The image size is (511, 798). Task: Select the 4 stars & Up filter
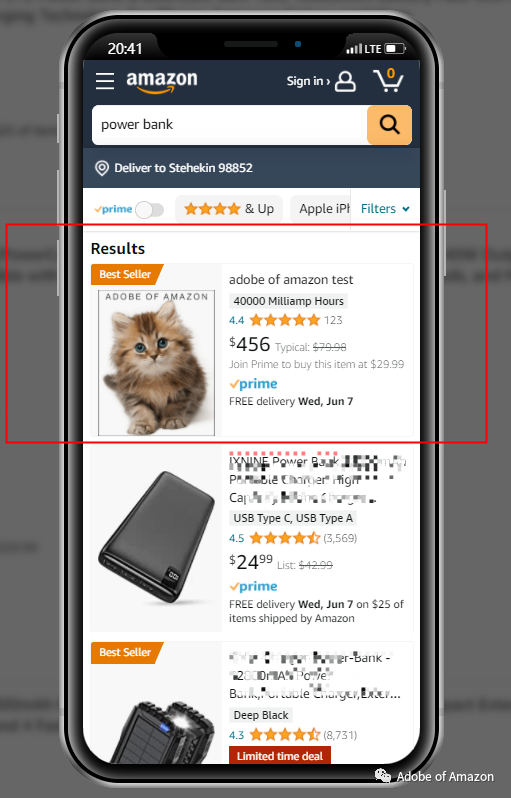(229, 209)
